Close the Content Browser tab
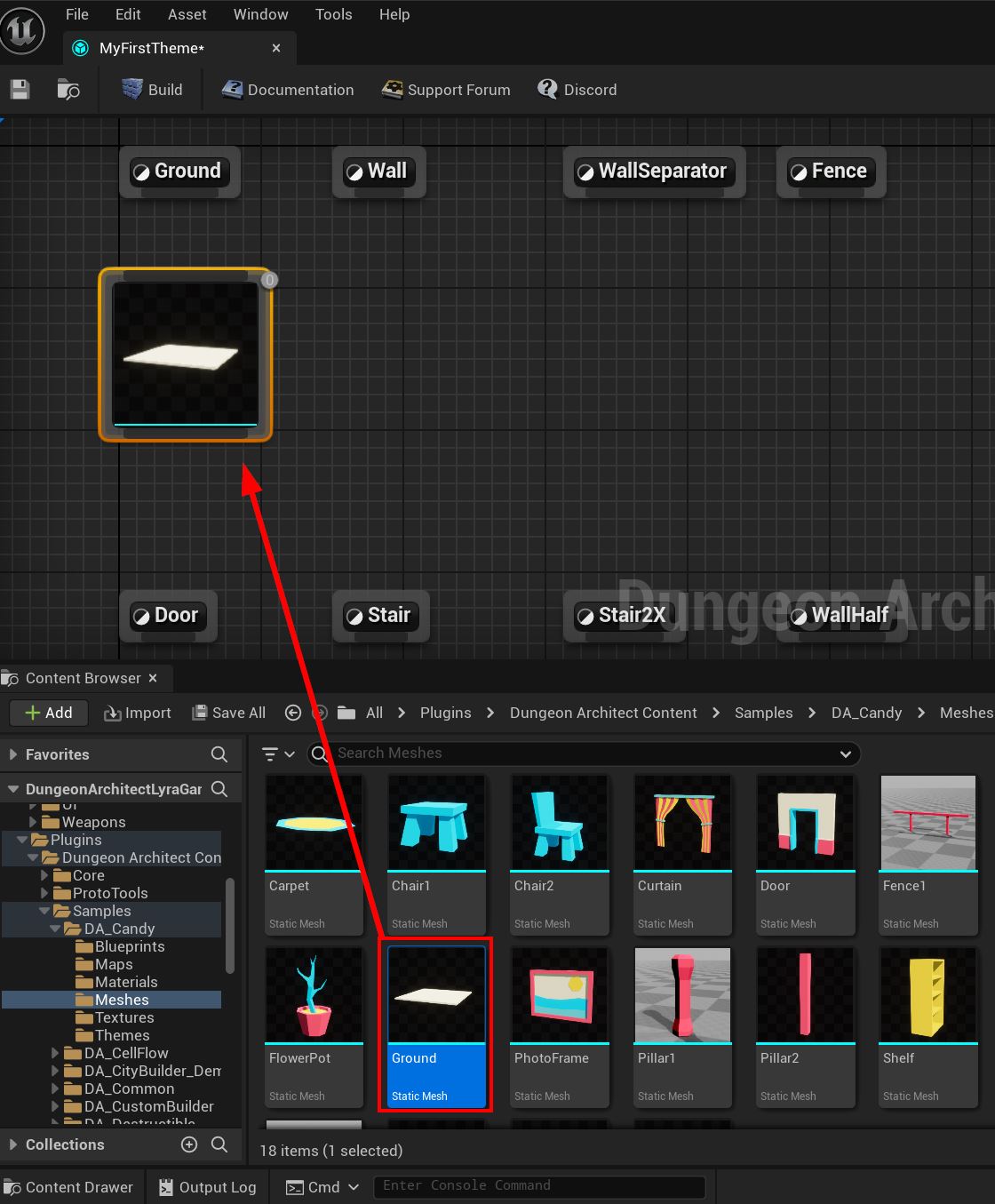 pos(153,678)
